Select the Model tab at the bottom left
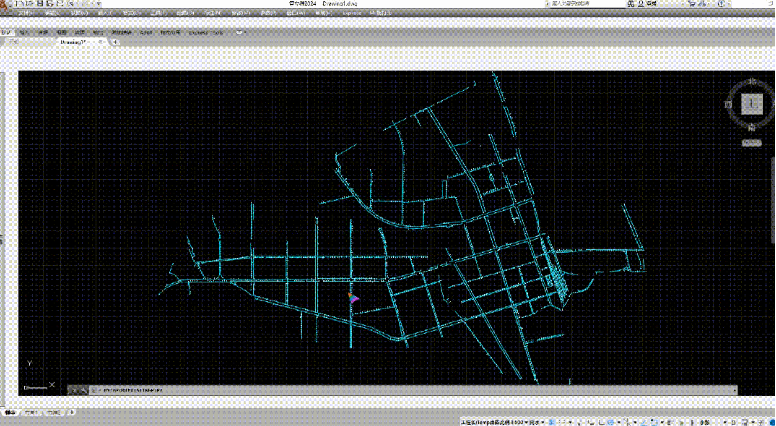Image resolution: width=776 pixels, height=426 pixels. 11,411
